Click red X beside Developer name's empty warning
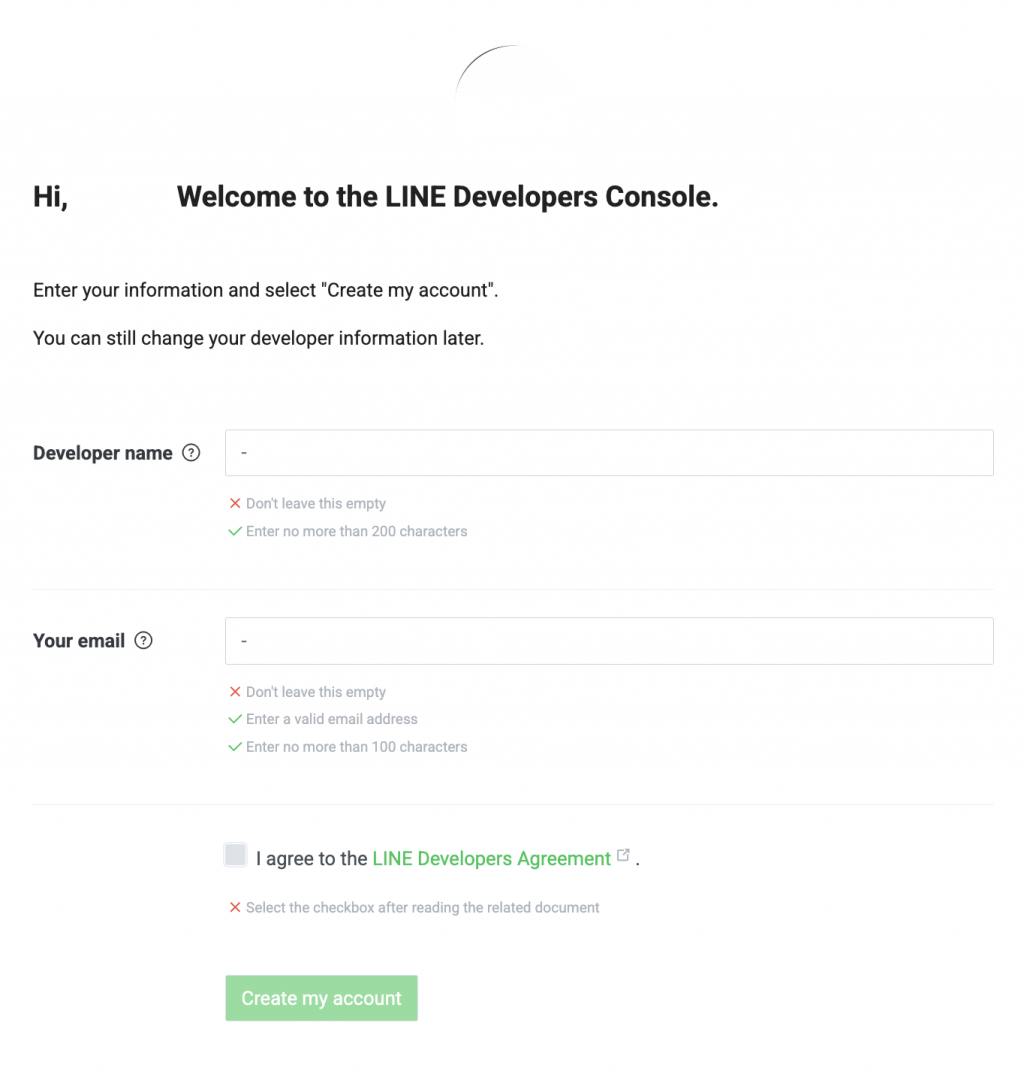Viewport: 1024px width, 1077px height. pos(235,504)
